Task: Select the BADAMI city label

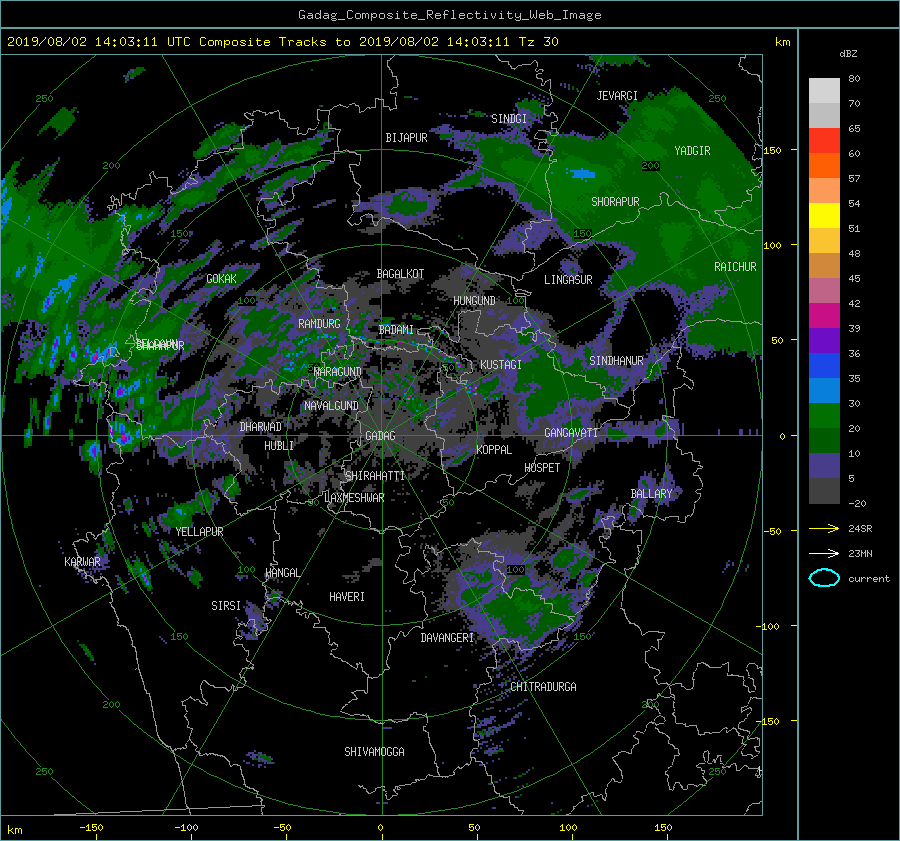Action: 396,330
